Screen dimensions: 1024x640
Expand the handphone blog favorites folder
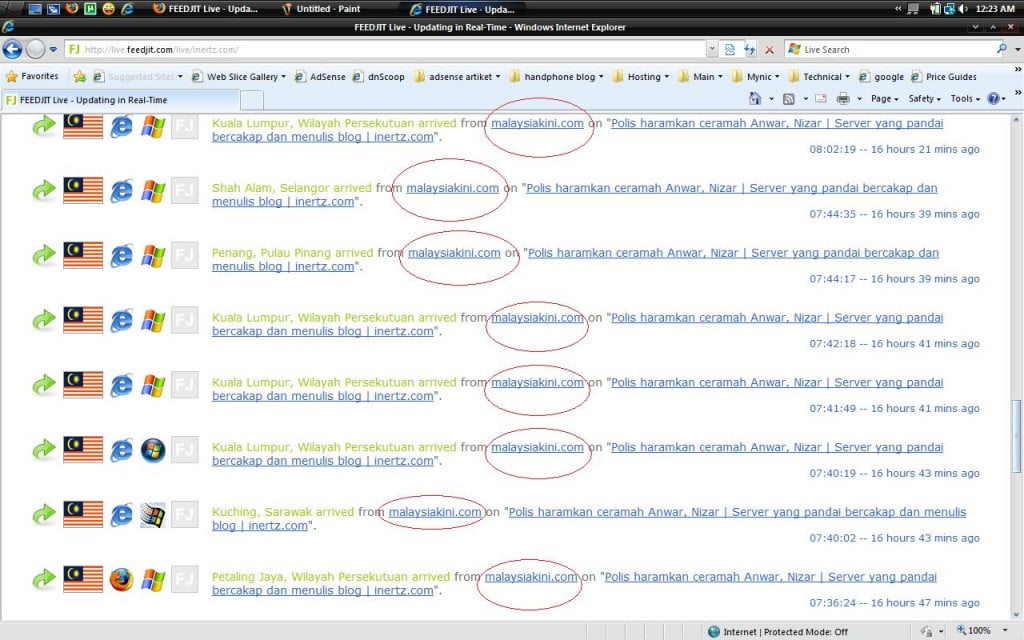point(556,76)
